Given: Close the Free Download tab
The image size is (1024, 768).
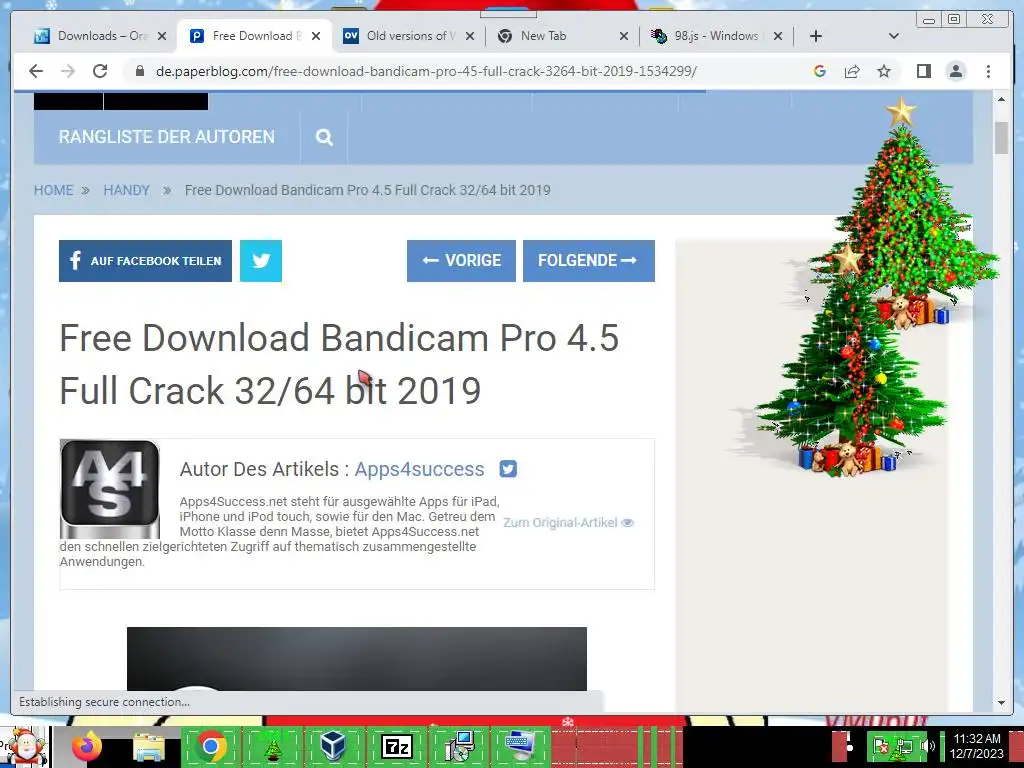Looking at the screenshot, I should point(316,36).
